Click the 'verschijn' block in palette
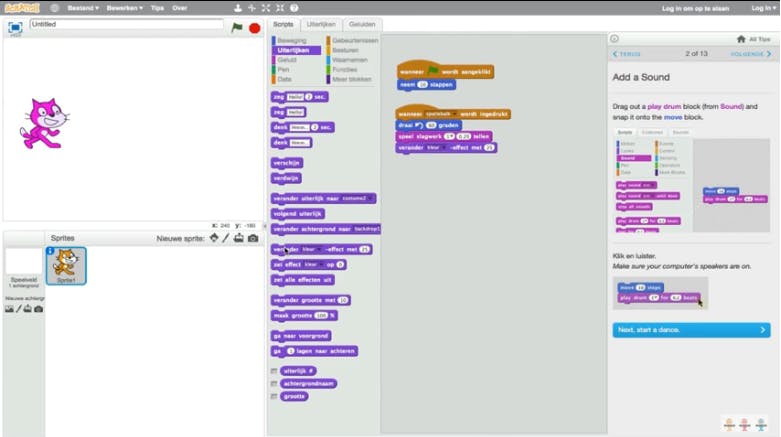The height and width of the screenshot is (437, 781). (287, 163)
